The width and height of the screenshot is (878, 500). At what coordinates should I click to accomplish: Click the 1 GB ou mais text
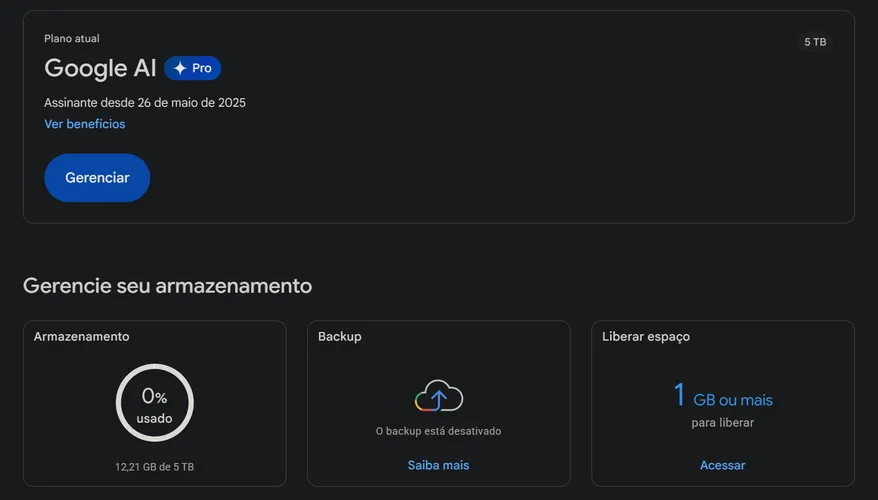point(723,396)
